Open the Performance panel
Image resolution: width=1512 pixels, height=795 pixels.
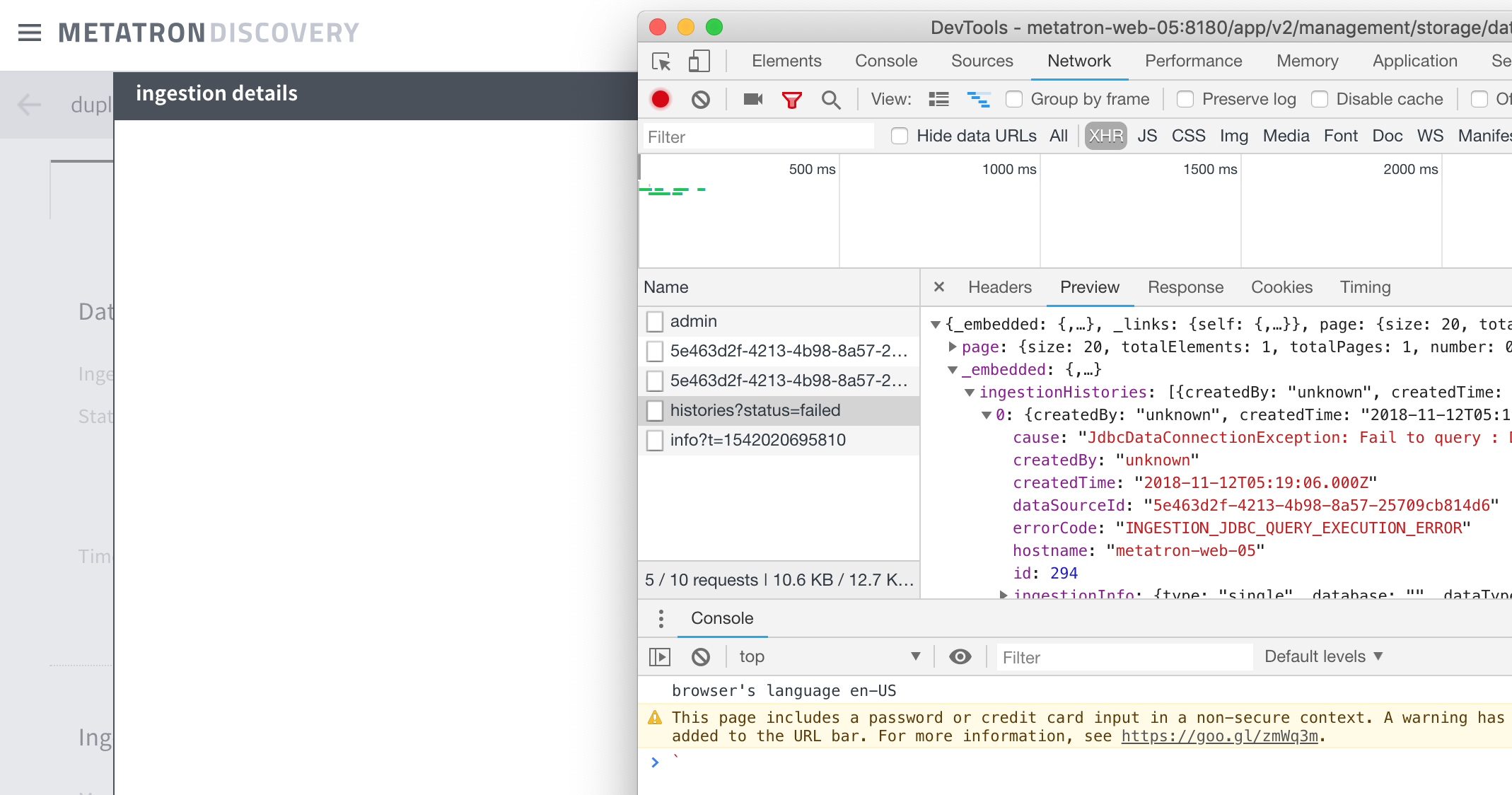pos(1193,61)
